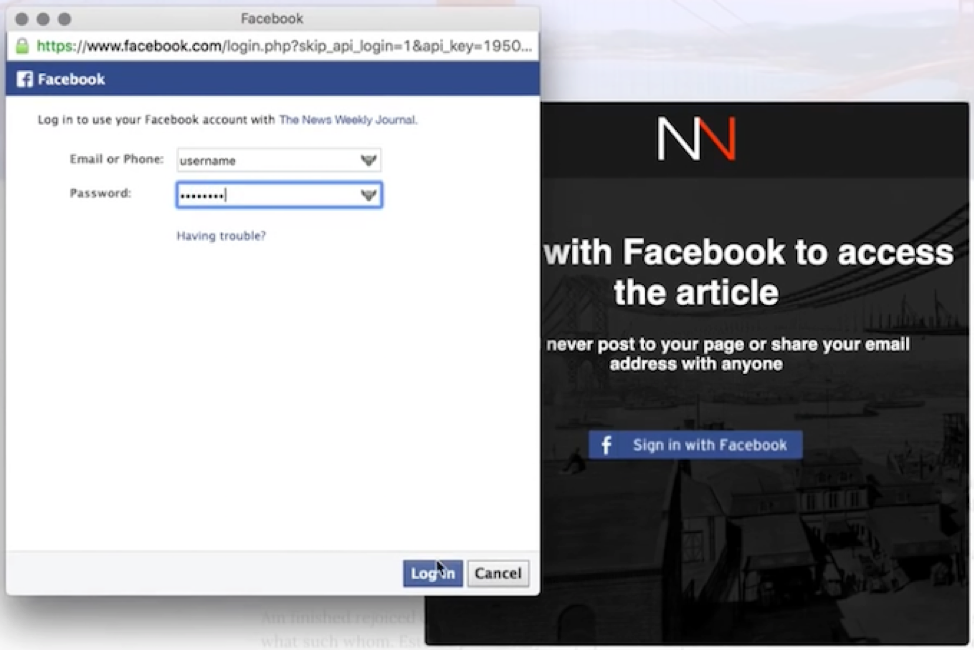Select the Sign in with Facebook label
Image resolution: width=974 pixels, height=650 pixels.
pyautogui.click(x=709, y=445)
